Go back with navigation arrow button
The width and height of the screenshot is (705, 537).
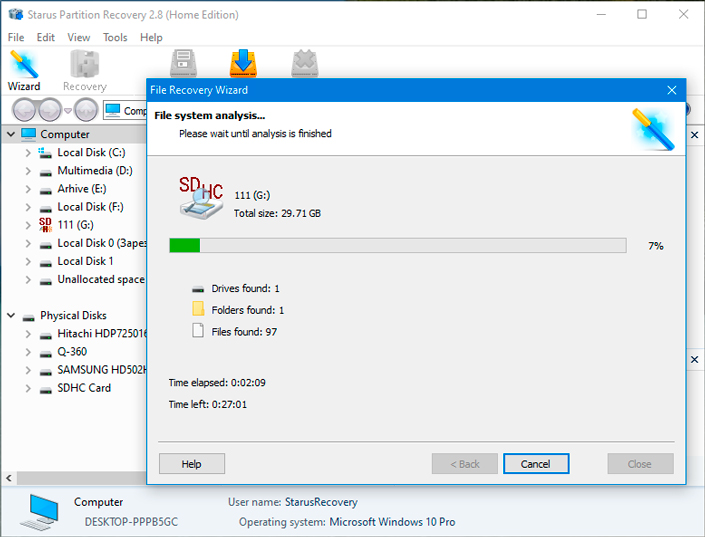24,110
